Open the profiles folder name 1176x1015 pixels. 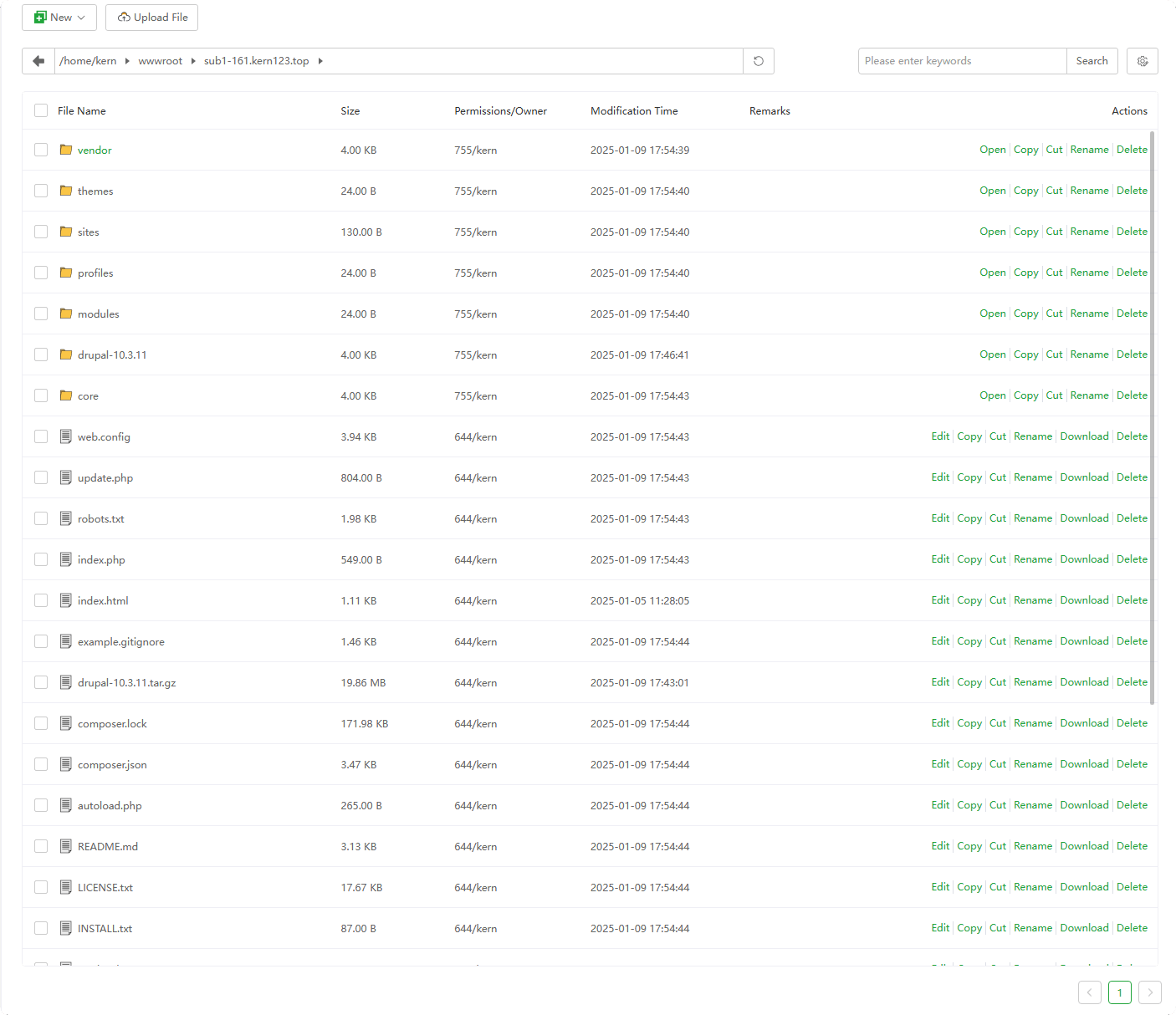tap(95, 273)
